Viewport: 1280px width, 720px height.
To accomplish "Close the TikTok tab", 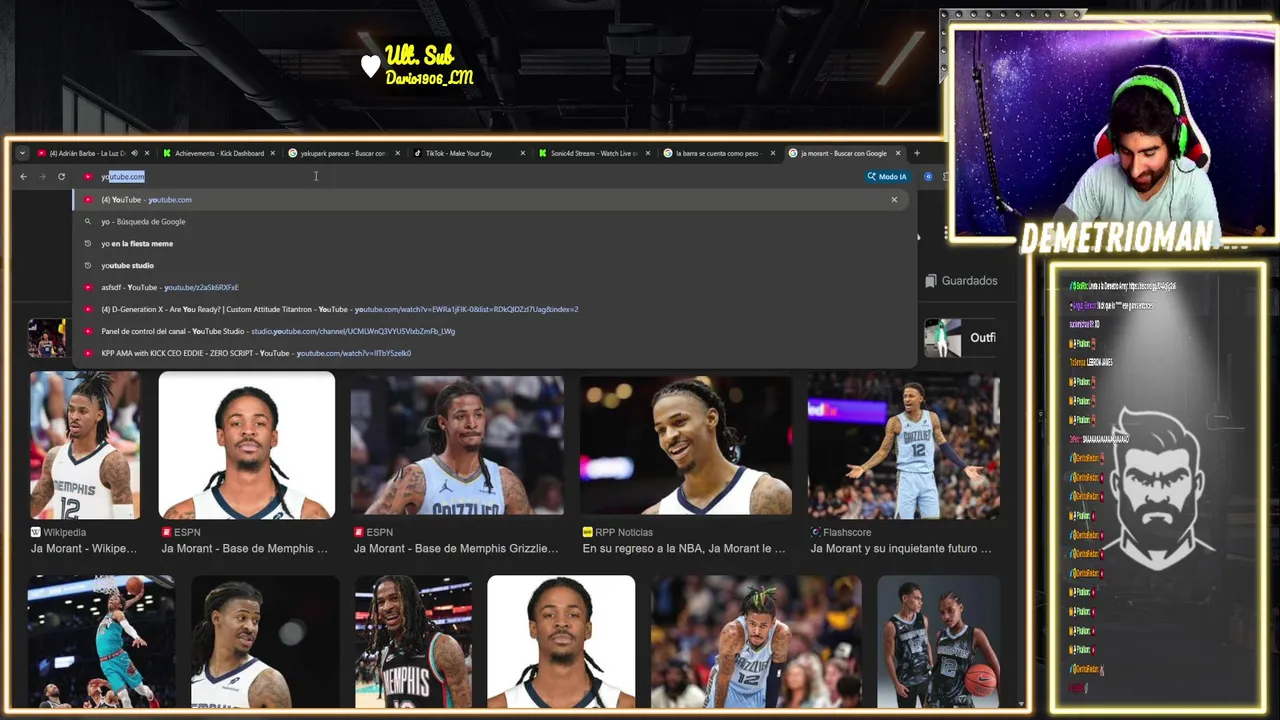I will [x=522, y=153].
